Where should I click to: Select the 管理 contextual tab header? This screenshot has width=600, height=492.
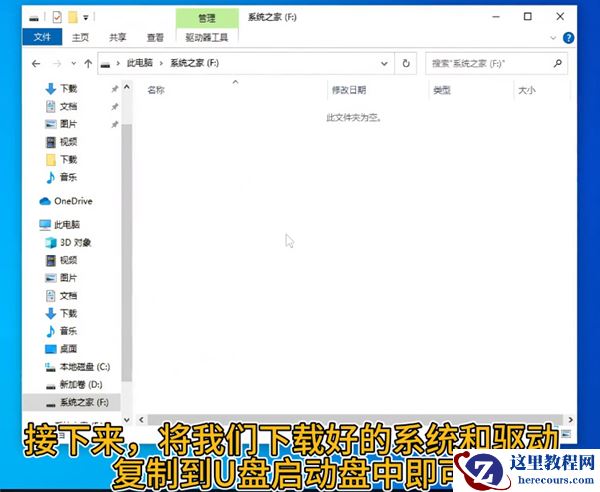207,18
